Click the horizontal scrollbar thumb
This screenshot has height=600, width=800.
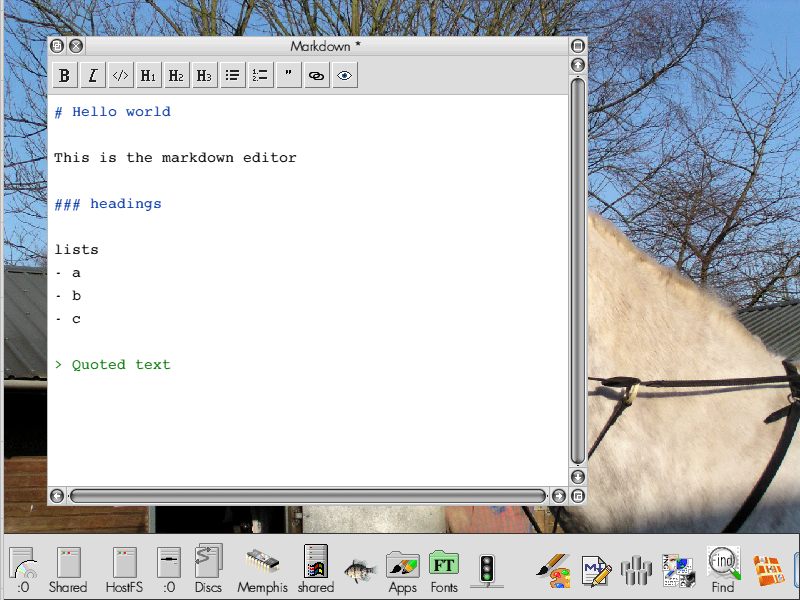coord(308,496)
